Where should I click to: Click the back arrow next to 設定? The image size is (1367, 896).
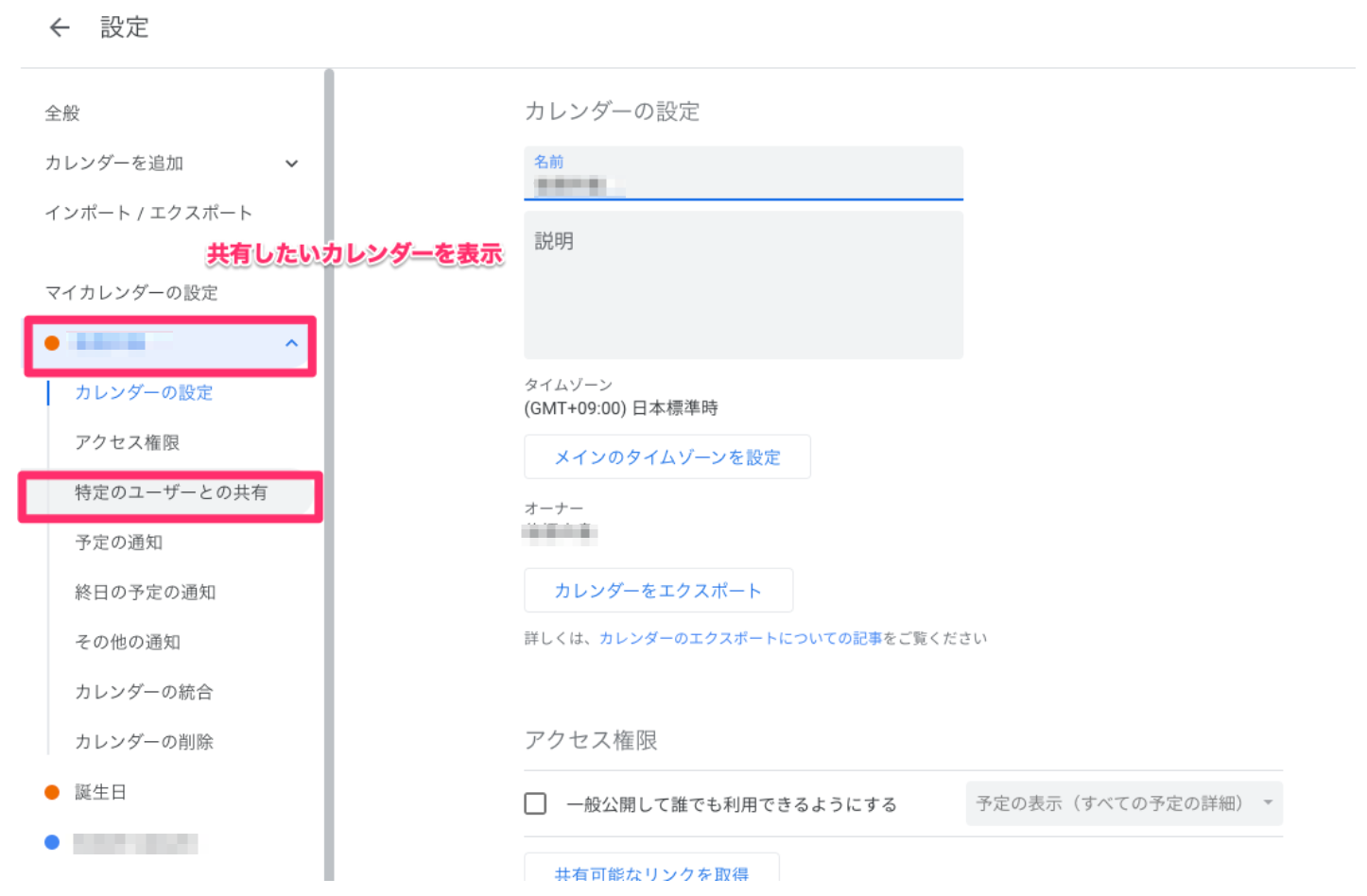coord(60,27)
